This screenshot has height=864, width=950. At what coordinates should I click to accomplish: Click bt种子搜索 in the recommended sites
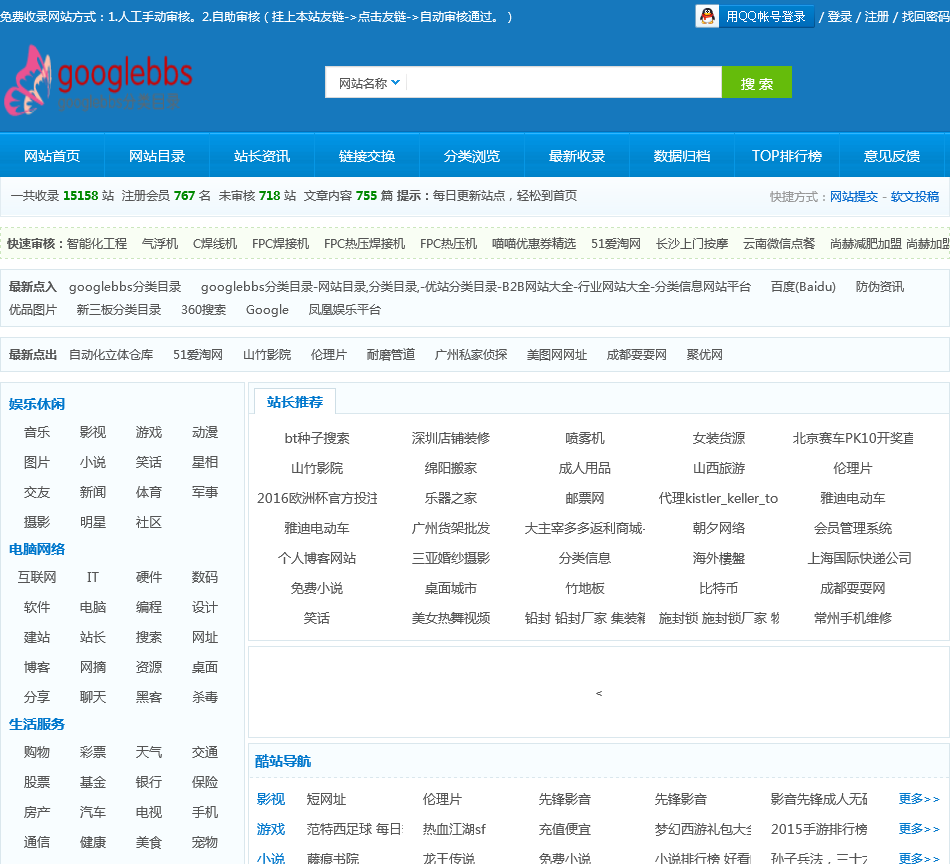coord(317,438)
